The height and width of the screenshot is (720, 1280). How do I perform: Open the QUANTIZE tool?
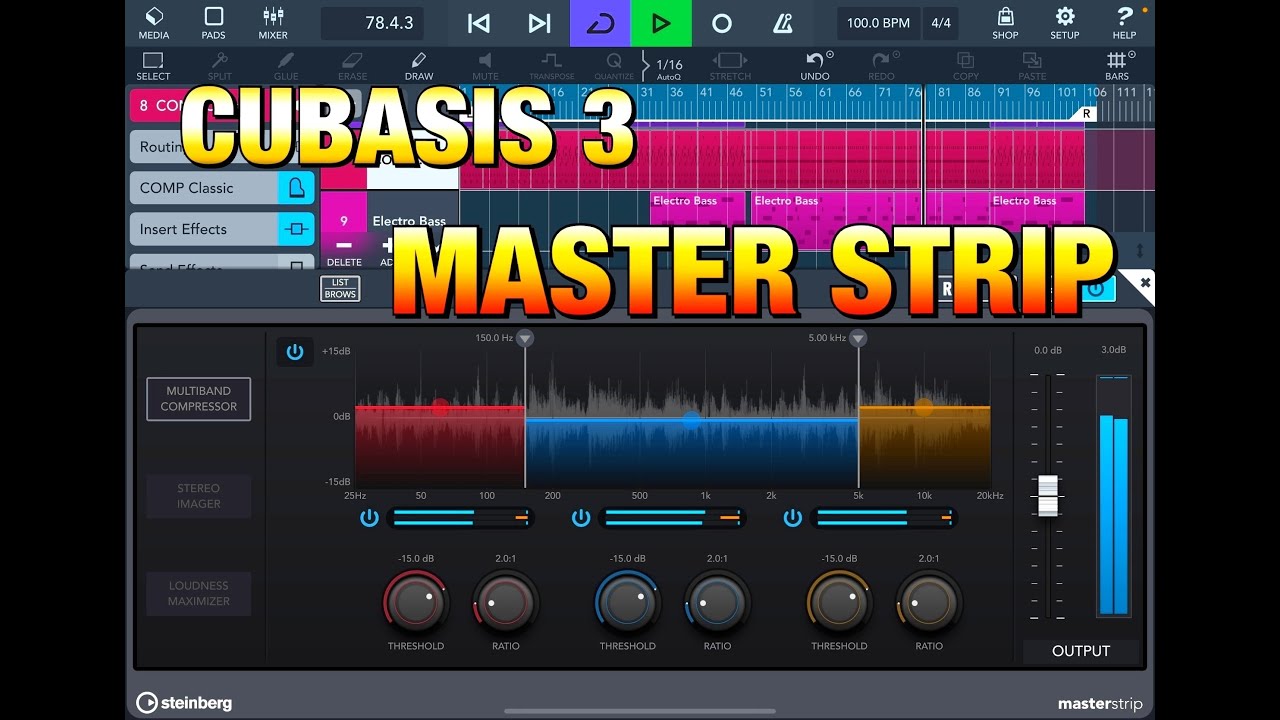[x=614, y=66]
